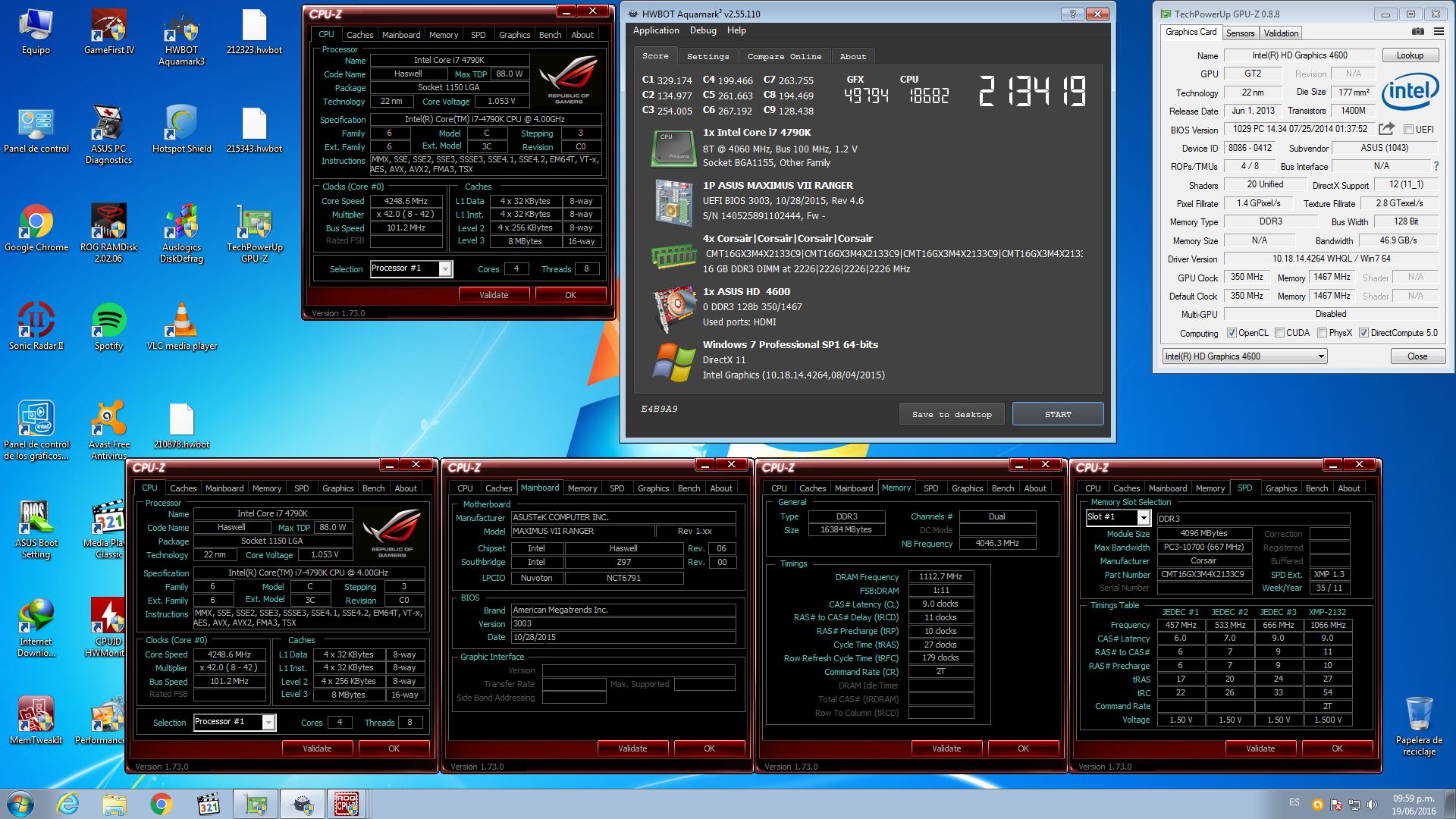Open Google Chrome desktop shortcut
Screen dimensions: 1456x819
tap(36, 228)
